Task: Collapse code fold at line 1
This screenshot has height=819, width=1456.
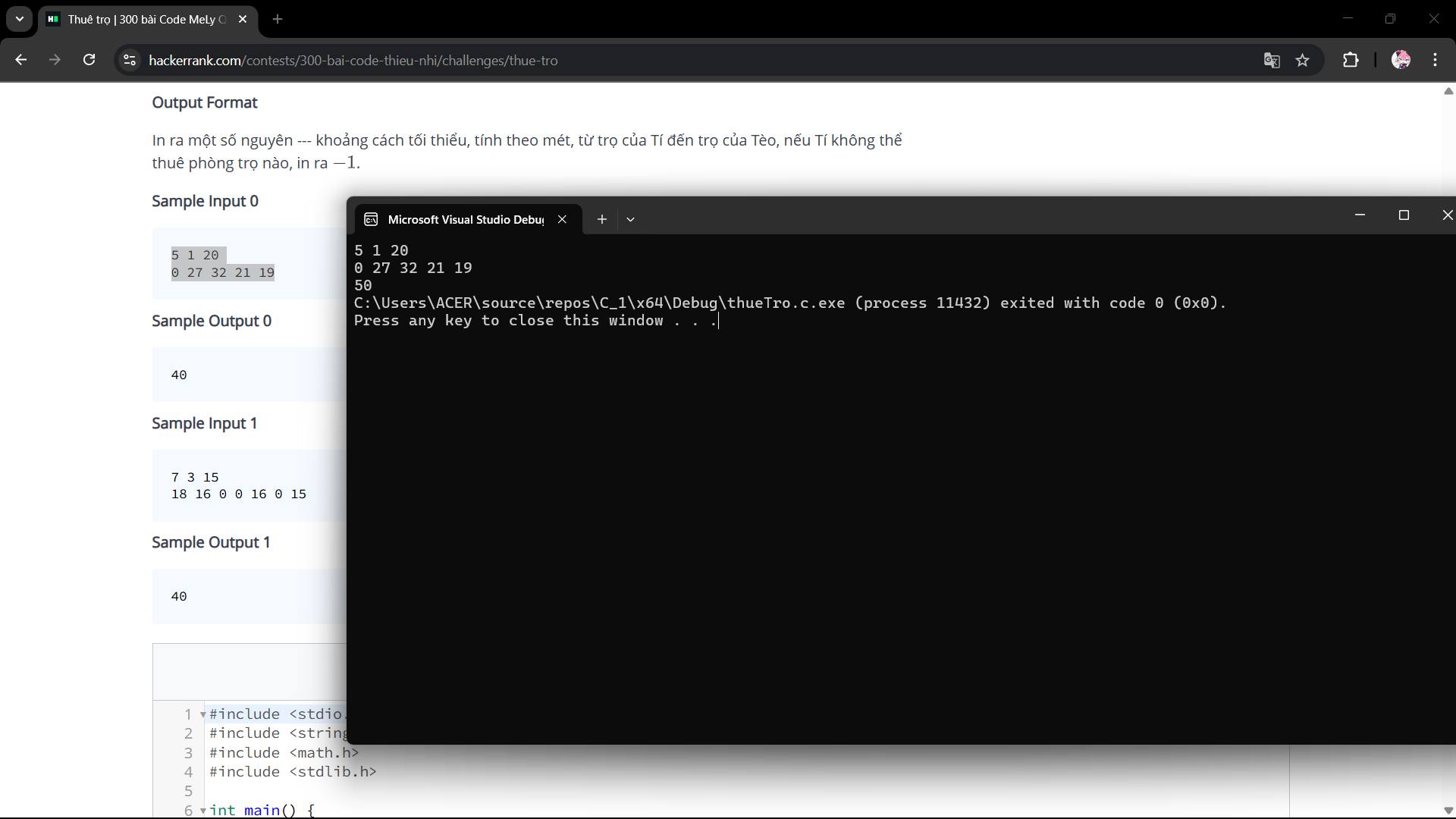Action: (203, 714)
